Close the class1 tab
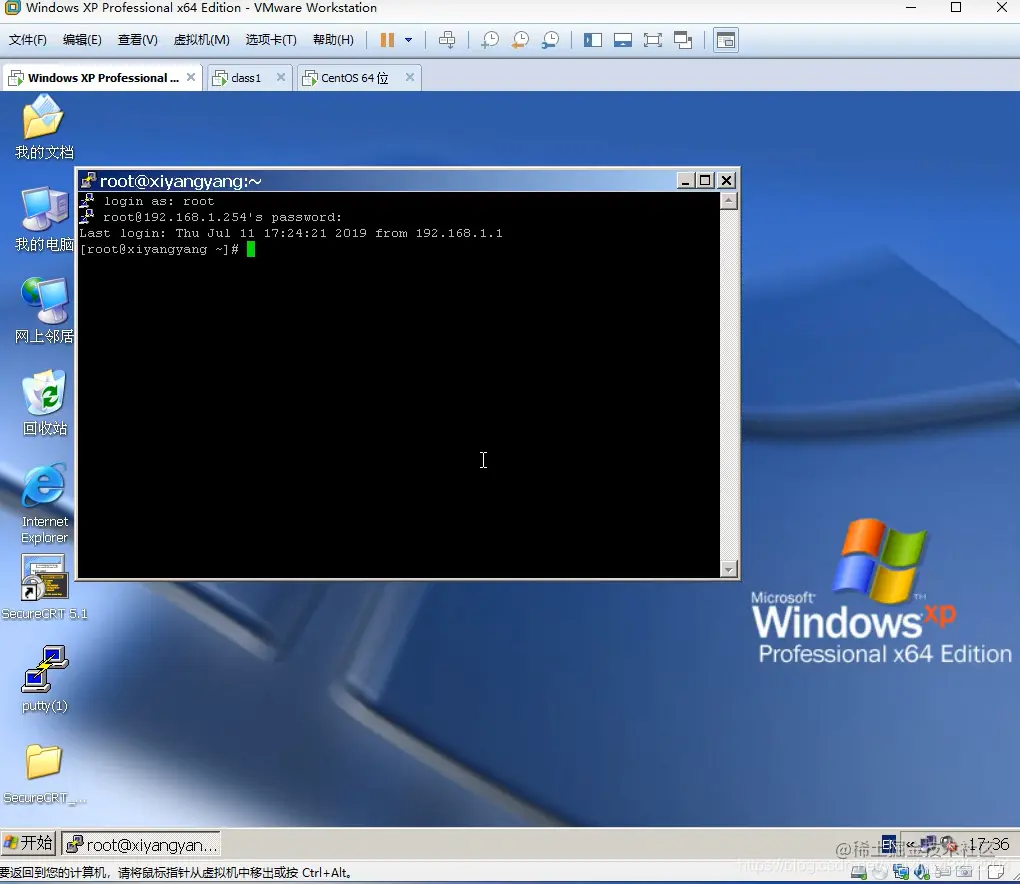 pos(280,77)
